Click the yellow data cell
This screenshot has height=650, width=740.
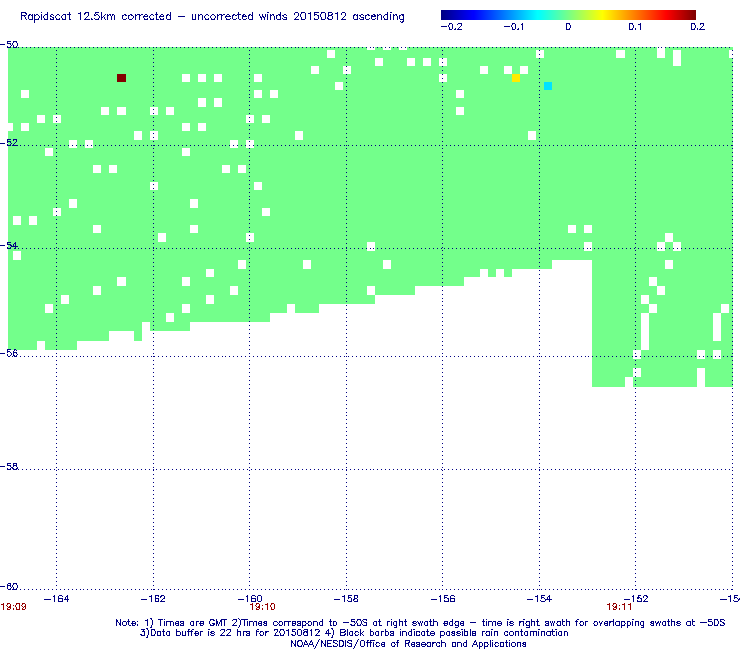tap(516, 78)
